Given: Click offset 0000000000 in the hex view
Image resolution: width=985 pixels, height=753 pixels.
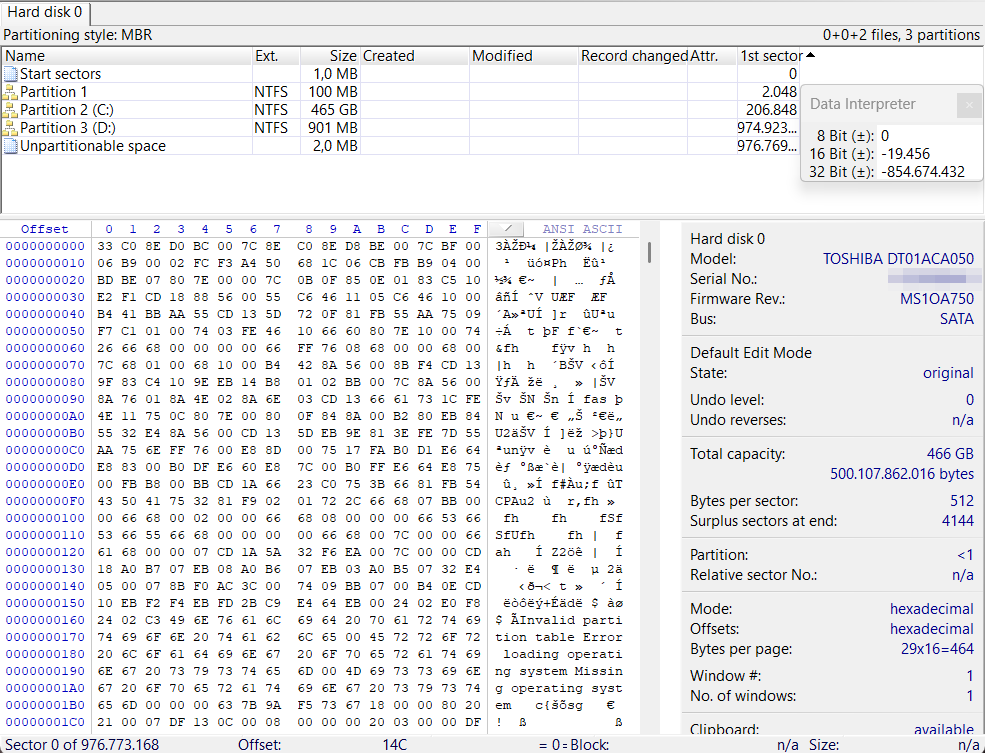Looking at the screenshot, I should pos(45,246).
